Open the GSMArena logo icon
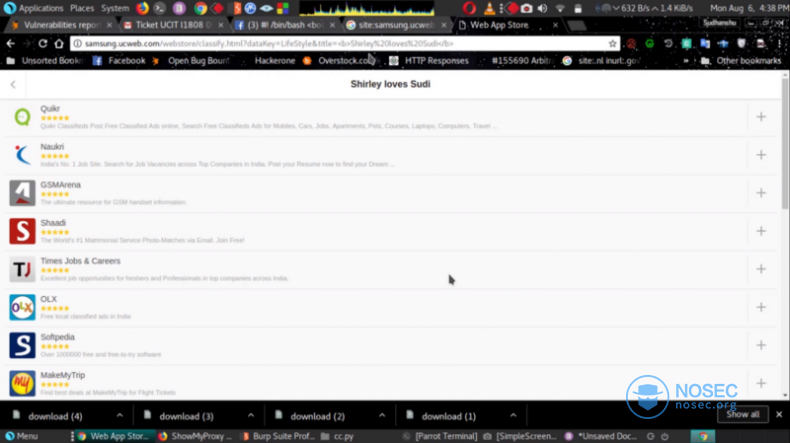This screenshot has width=790, height=443. click(x=22, y=193)
